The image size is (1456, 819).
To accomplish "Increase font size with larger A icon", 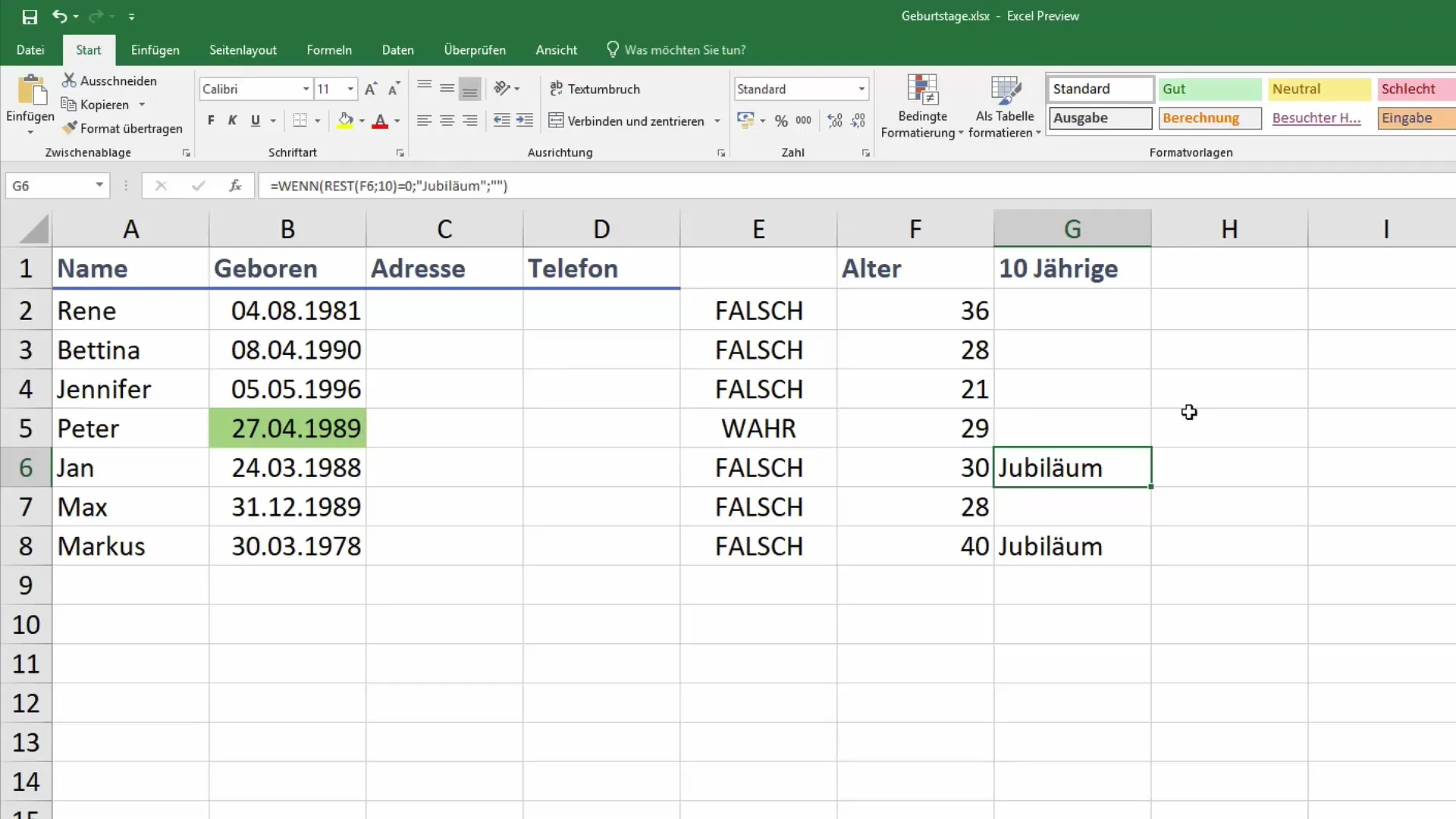I will (371, 89).
